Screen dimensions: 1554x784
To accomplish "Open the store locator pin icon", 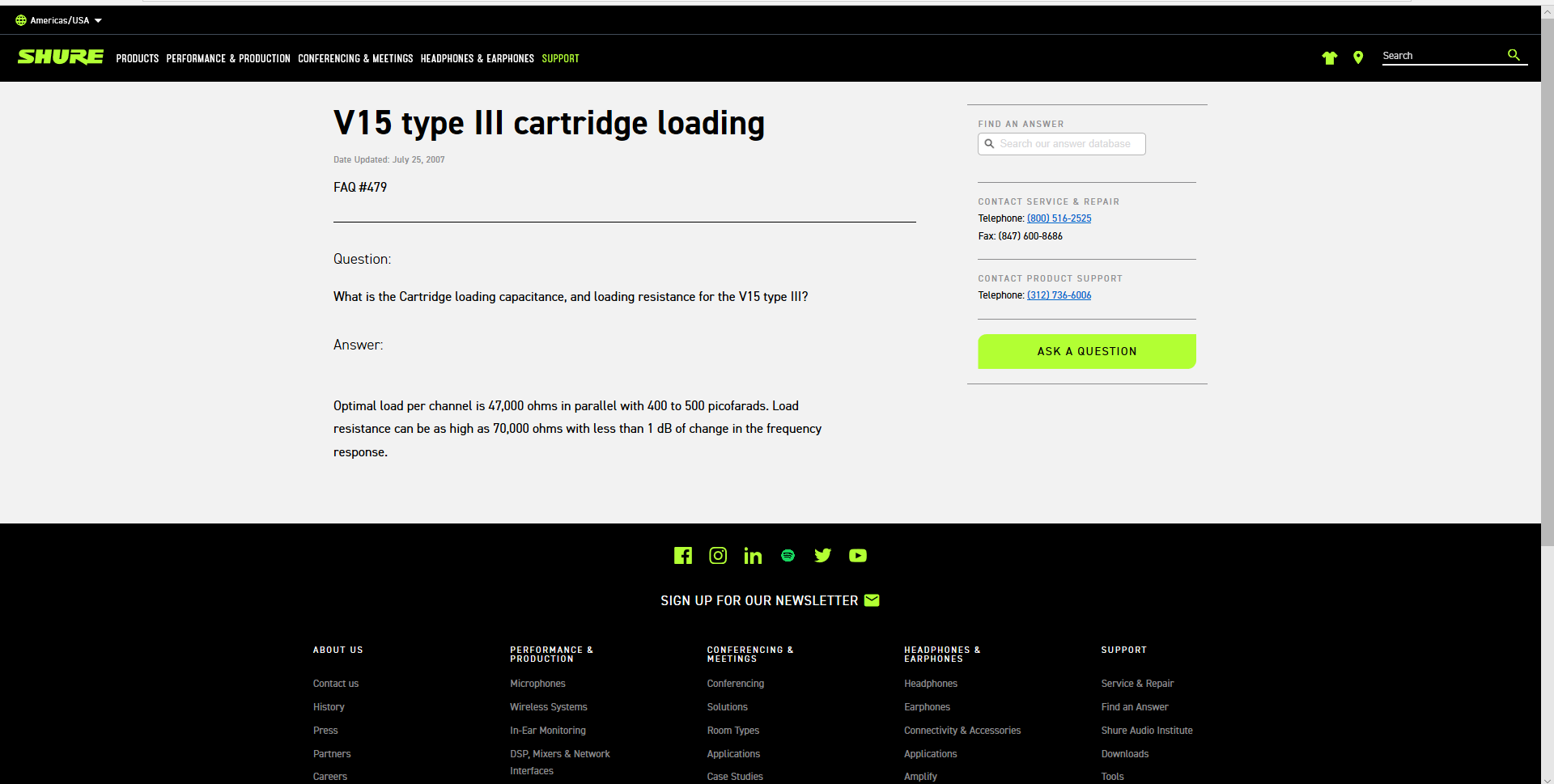I will point(1358,57).
